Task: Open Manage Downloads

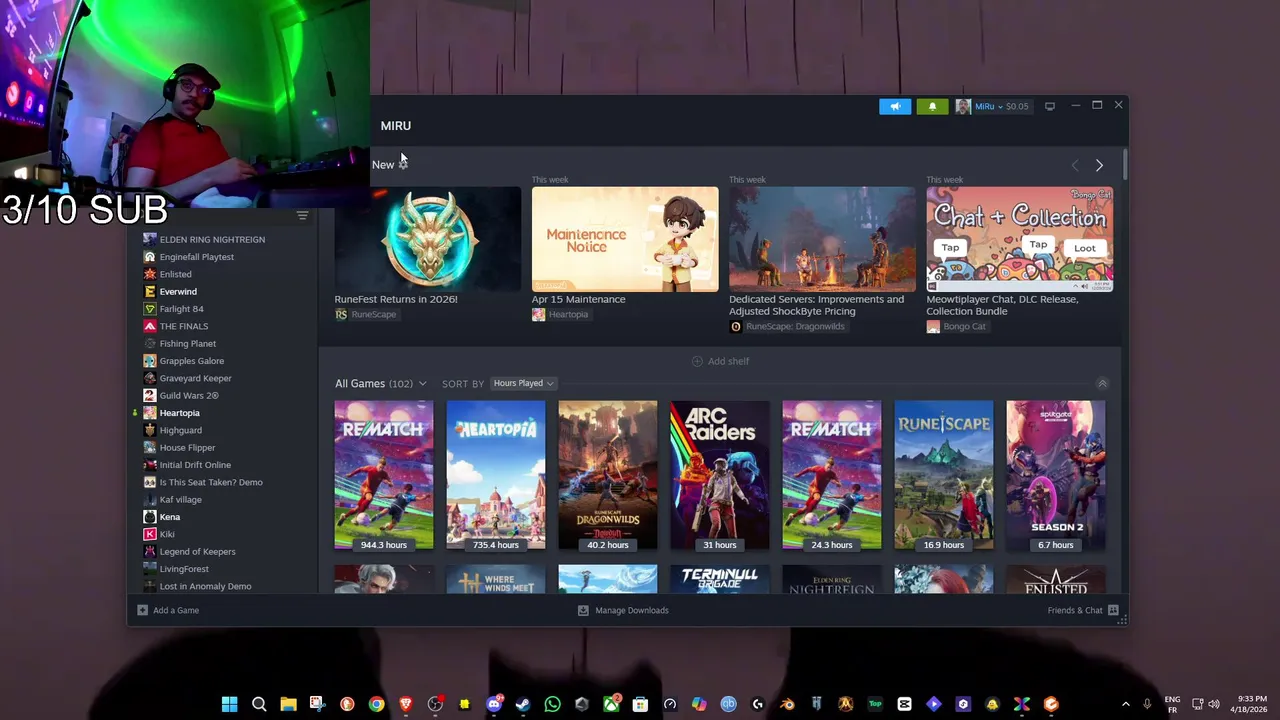Action: pos(623,610)
